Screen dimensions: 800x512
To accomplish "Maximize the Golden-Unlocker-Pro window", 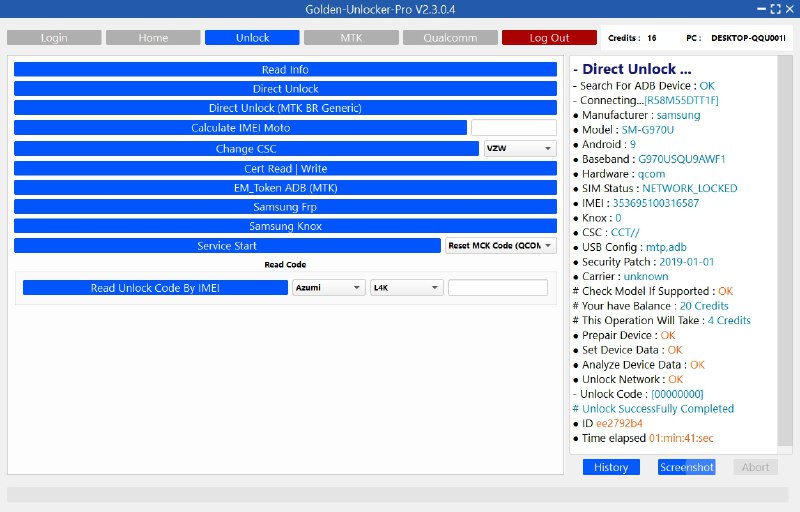I will pyautogui.click(x=776, y=9).
